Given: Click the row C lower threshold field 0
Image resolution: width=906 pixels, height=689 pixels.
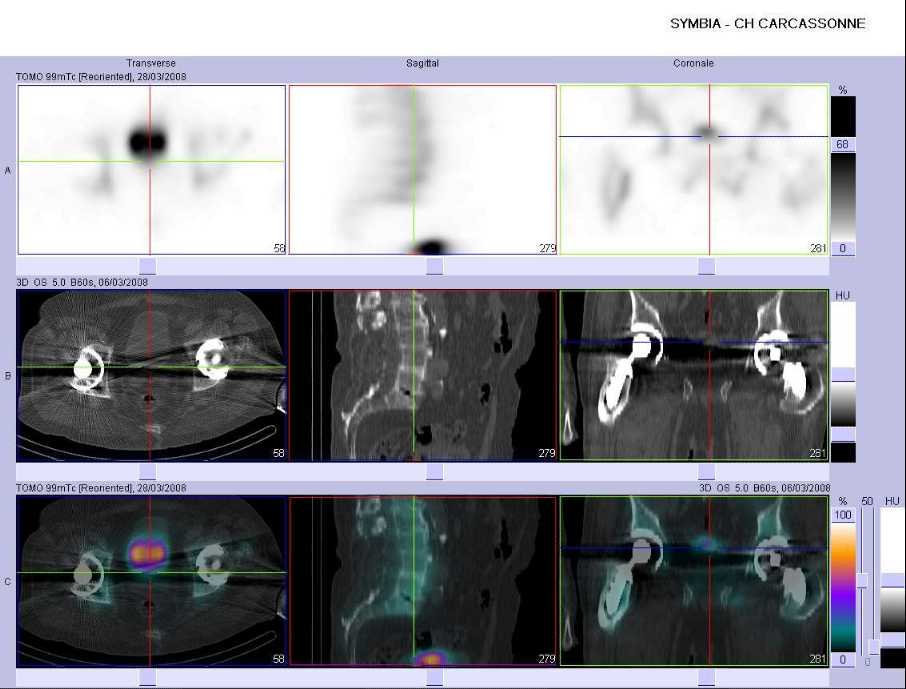Looking at the screenshot, I should point(843,660).
